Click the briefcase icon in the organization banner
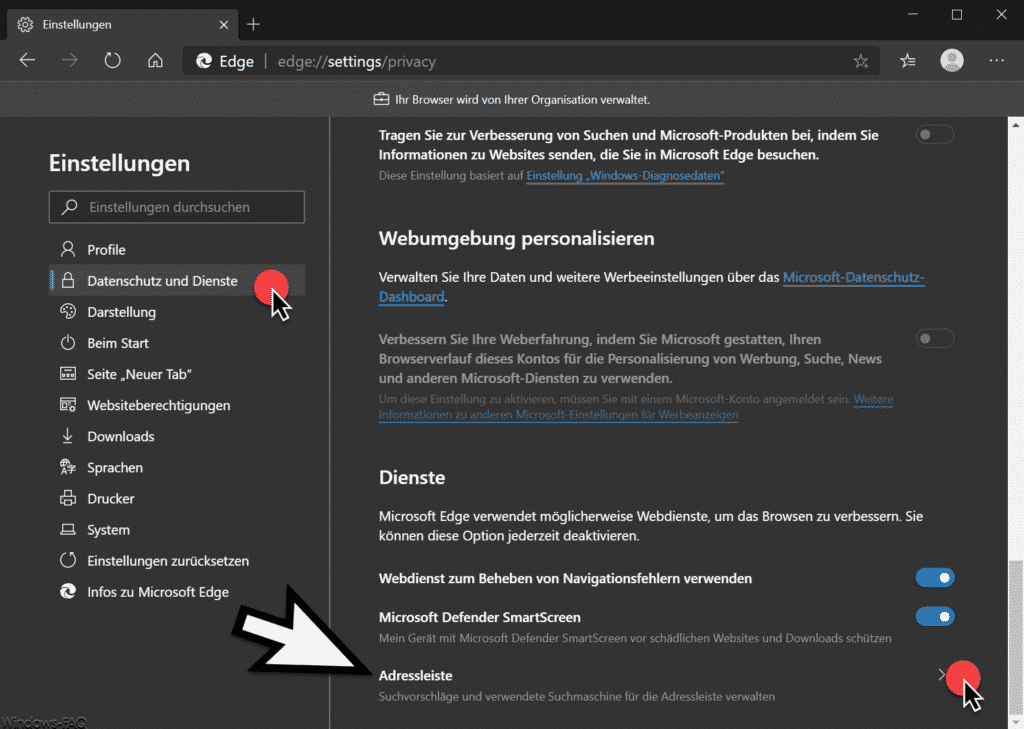The width and height of the screenshot is (1024, 729). click(381, 99)
